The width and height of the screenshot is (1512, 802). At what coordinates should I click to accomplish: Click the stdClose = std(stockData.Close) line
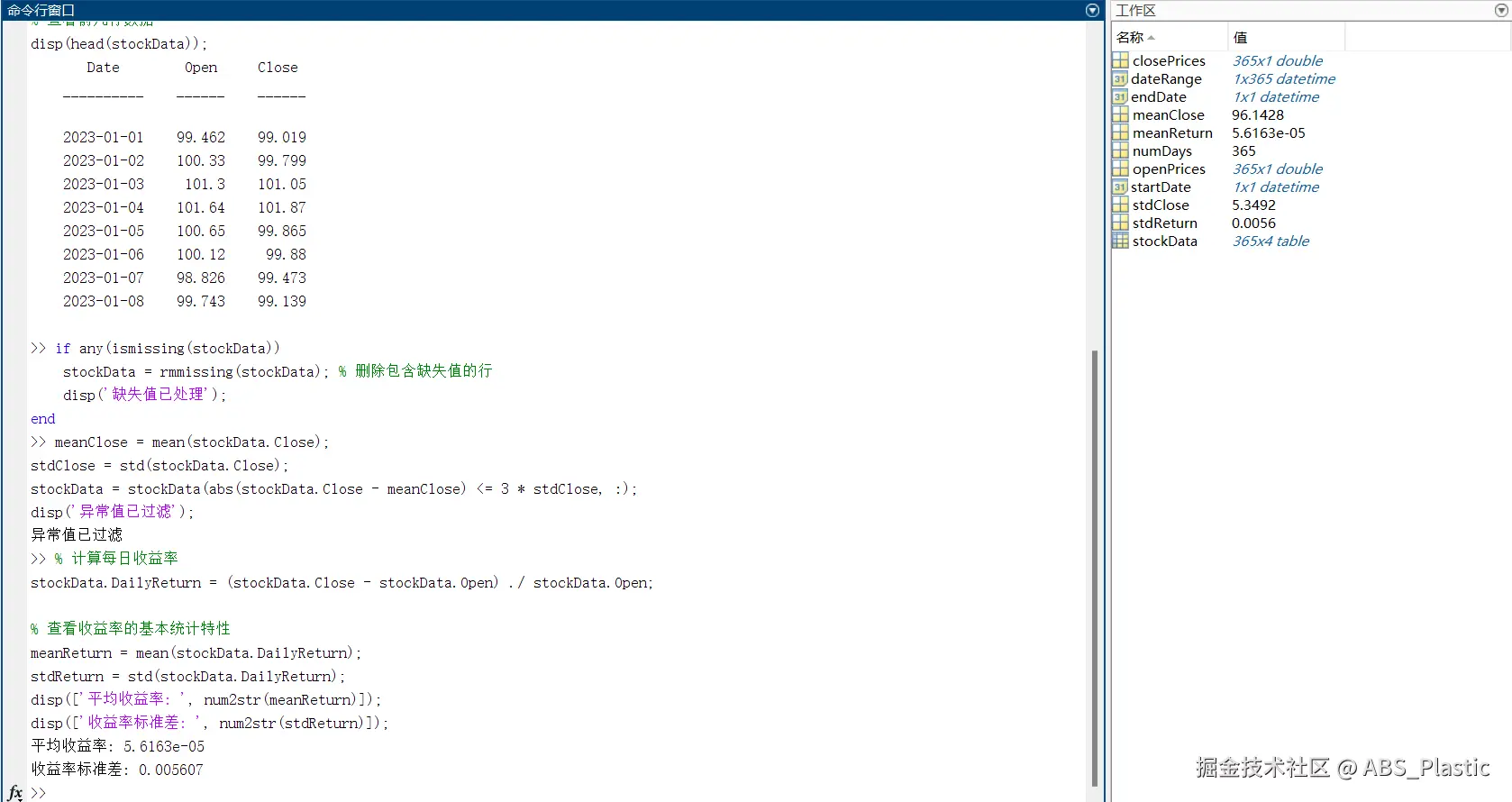(x=159, y=466)
